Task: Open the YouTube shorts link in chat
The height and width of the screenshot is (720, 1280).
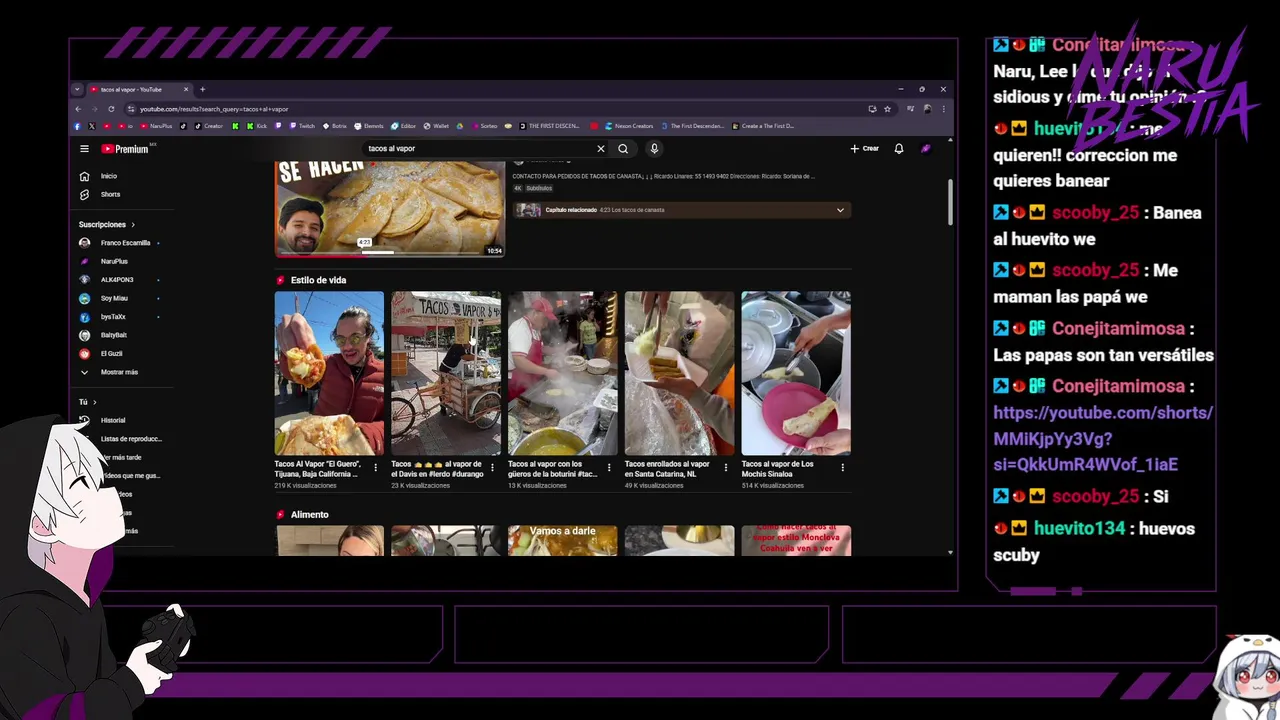Action: (x=1102, y=438)
